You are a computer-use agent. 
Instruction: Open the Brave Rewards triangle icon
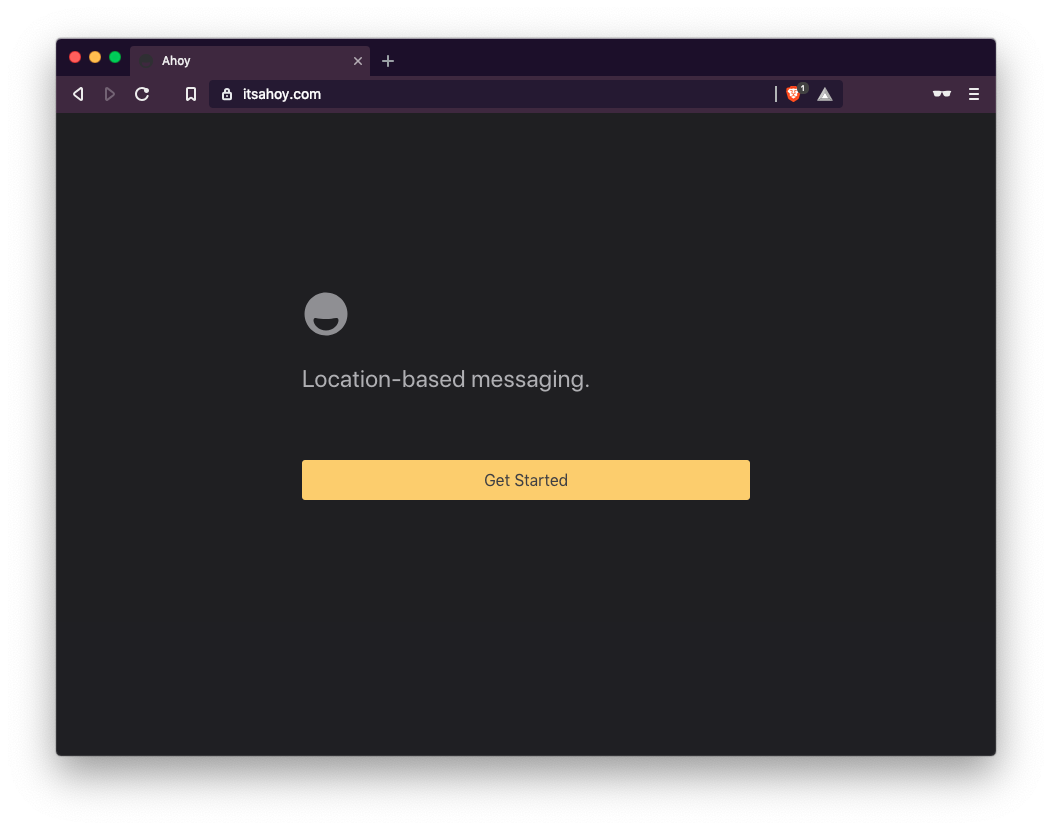click(x=825, y=95)
